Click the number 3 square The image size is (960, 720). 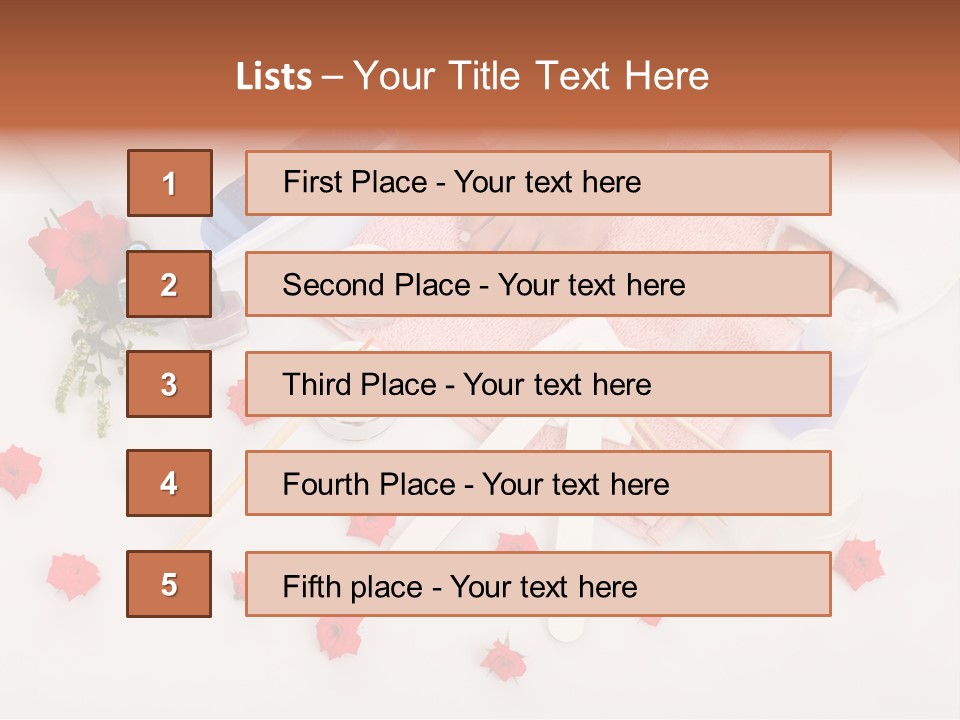coord(169,384)
